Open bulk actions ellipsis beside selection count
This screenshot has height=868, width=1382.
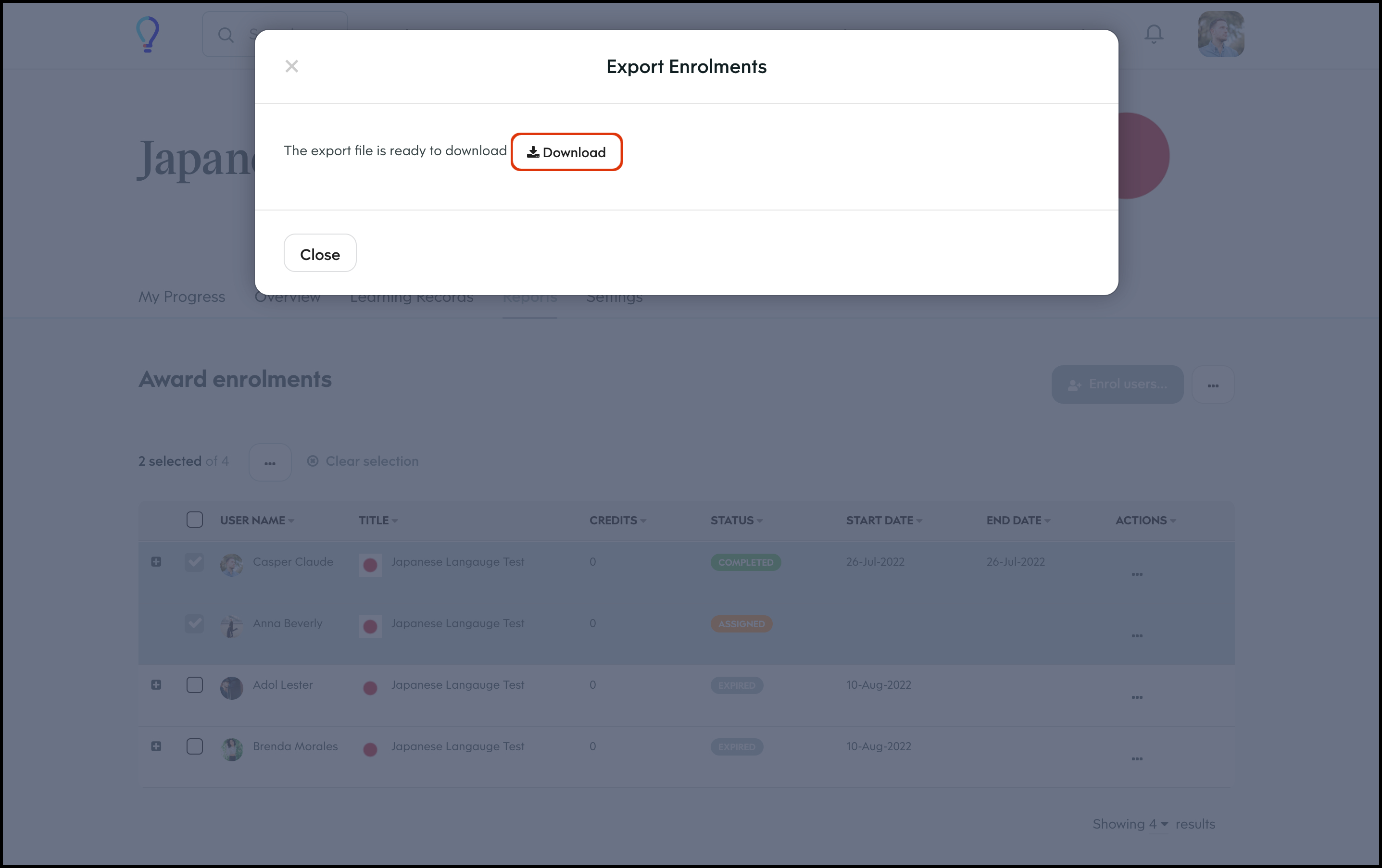[270, 462]
